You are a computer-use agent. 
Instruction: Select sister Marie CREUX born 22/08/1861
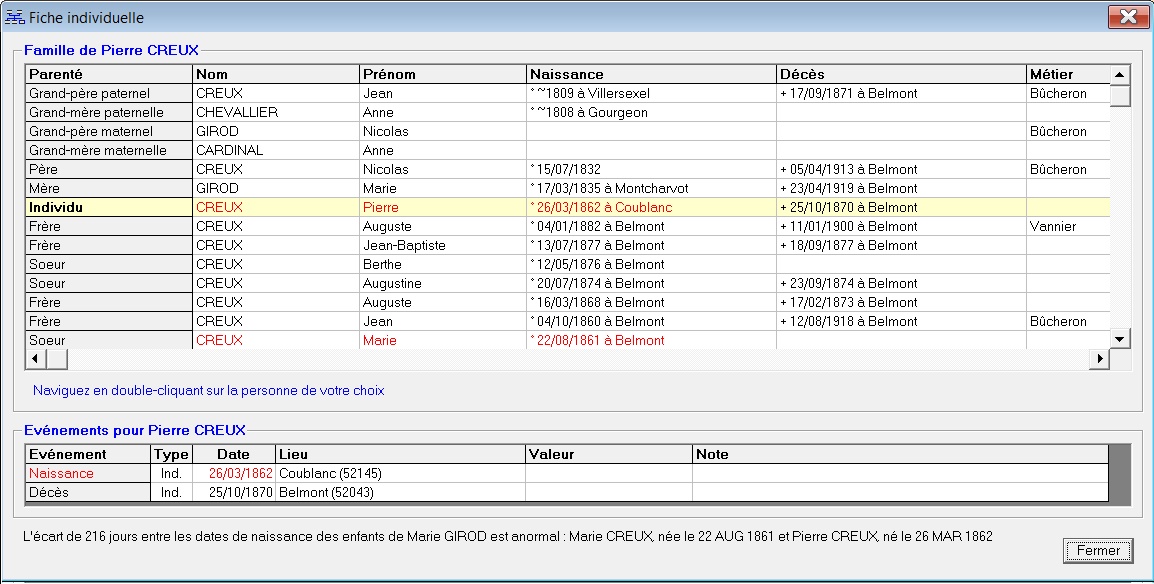point(276,340)
